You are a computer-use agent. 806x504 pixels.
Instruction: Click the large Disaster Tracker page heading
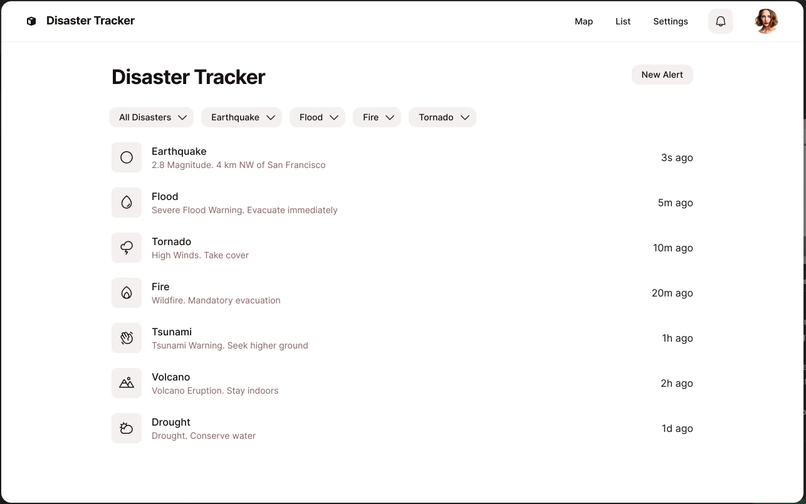pos(189,77)
